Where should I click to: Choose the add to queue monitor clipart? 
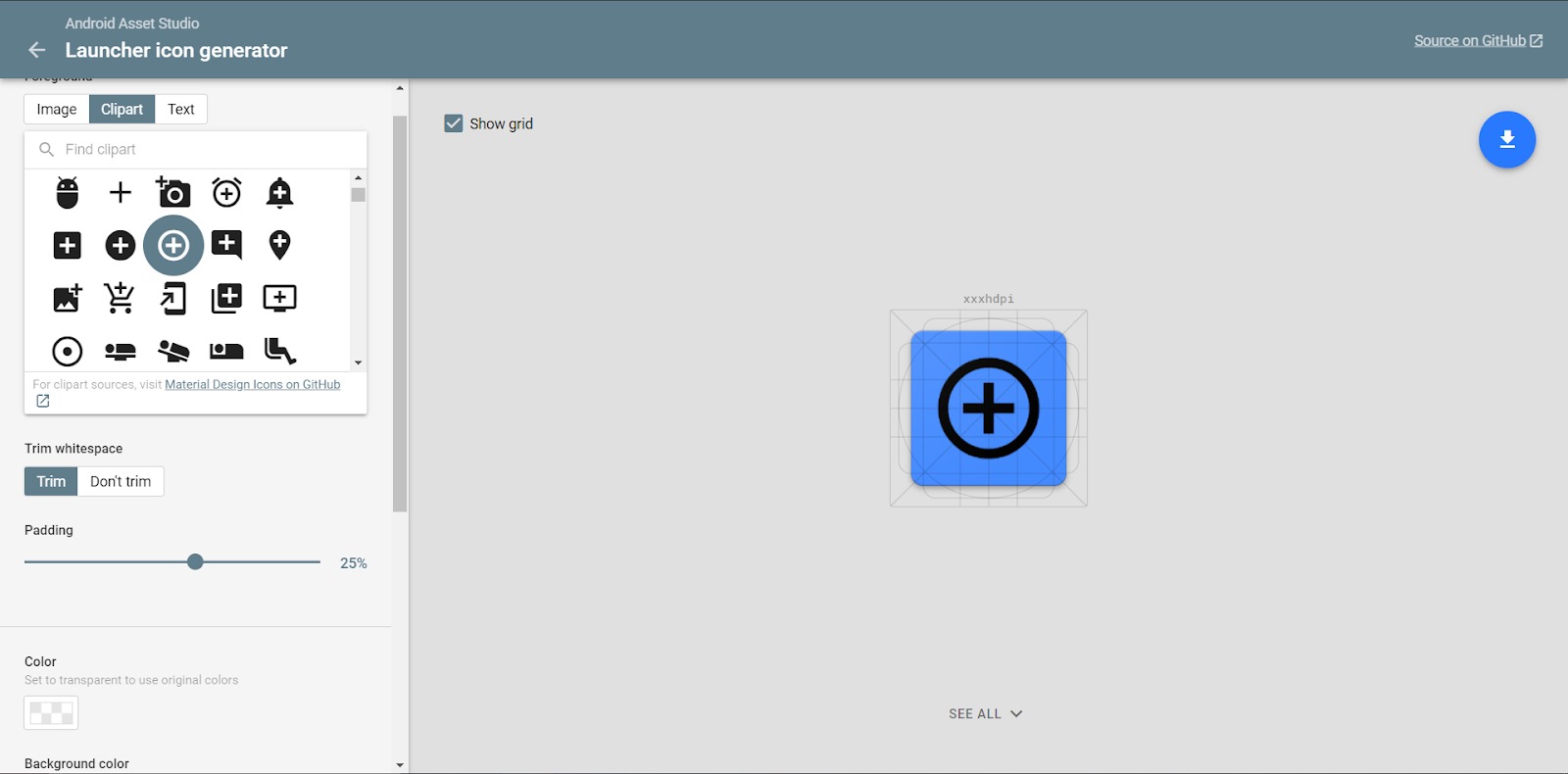pos(279,298)
